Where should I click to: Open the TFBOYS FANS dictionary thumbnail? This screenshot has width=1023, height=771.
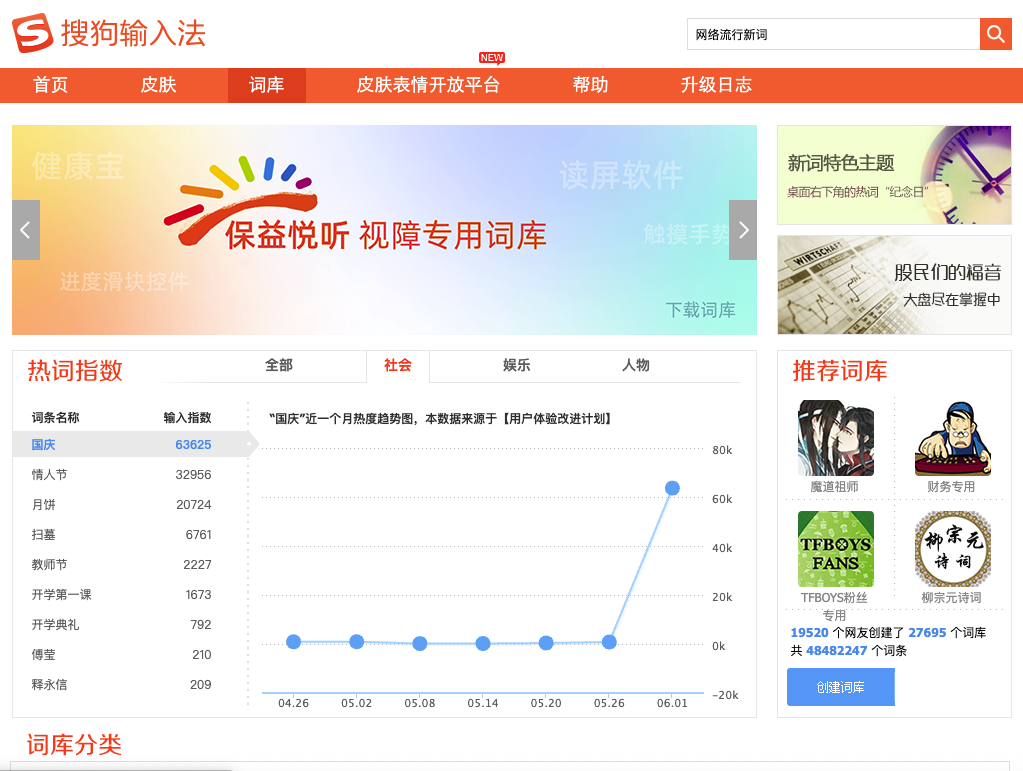[835, 549]
